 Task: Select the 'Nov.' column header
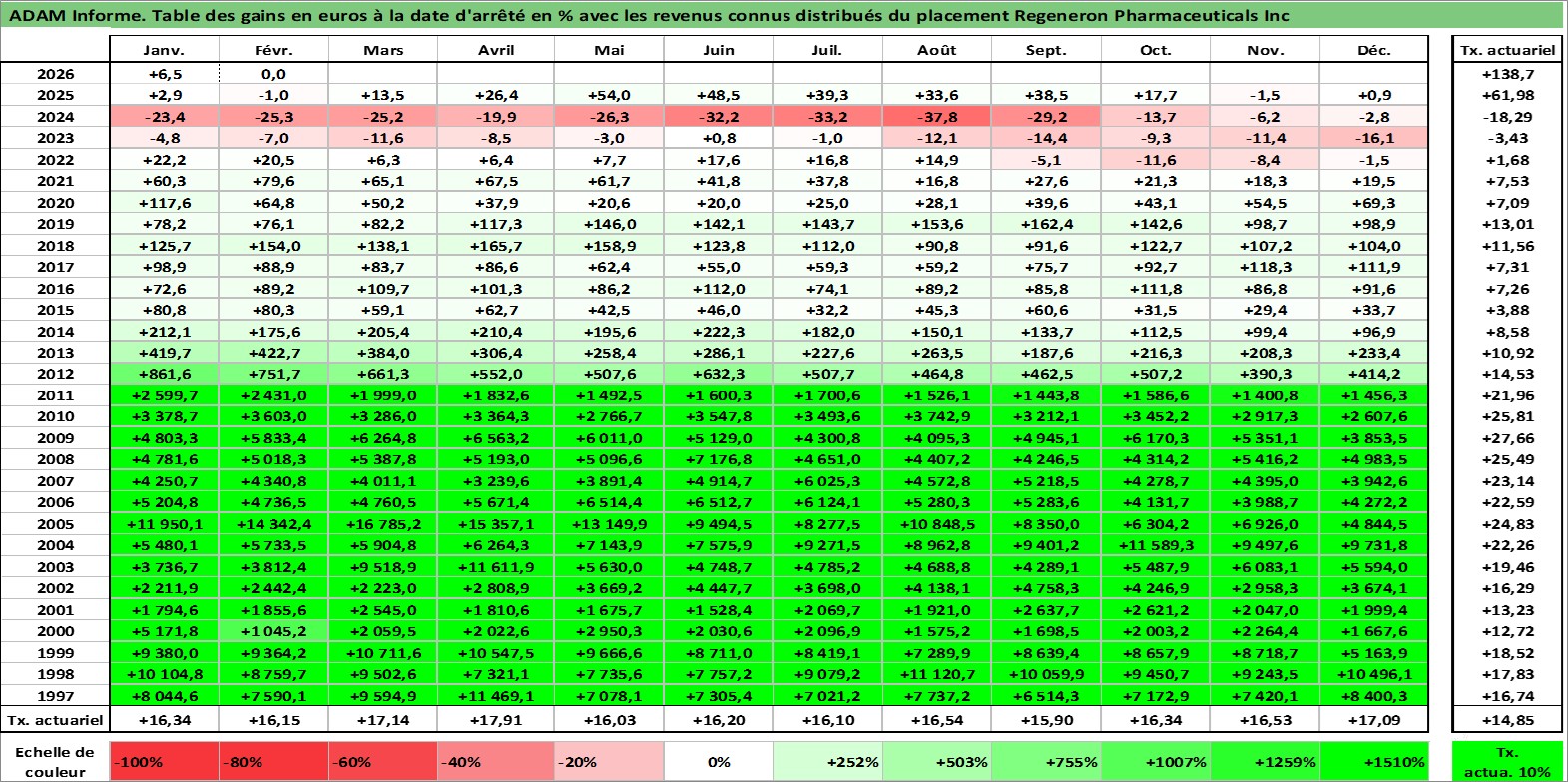(x=1265, y=50)
